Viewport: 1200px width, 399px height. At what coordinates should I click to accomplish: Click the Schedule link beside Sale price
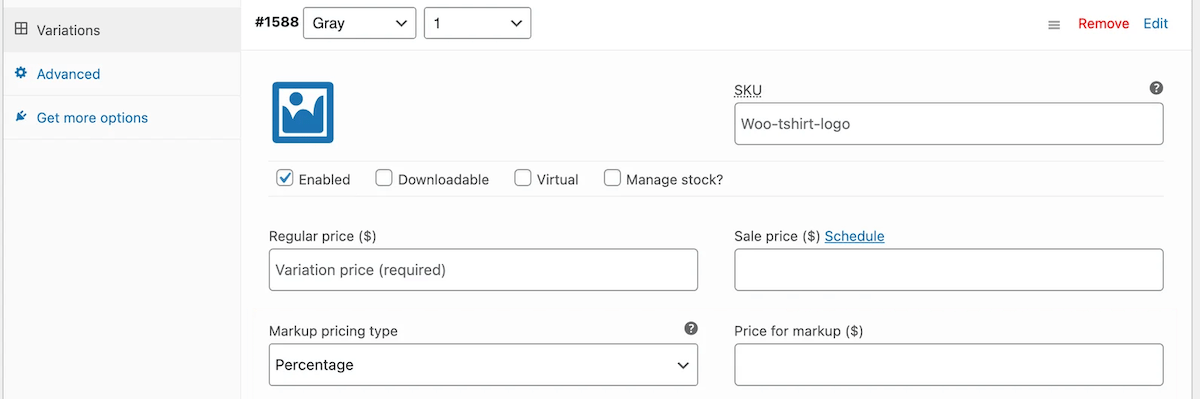(x=854, y=236)
